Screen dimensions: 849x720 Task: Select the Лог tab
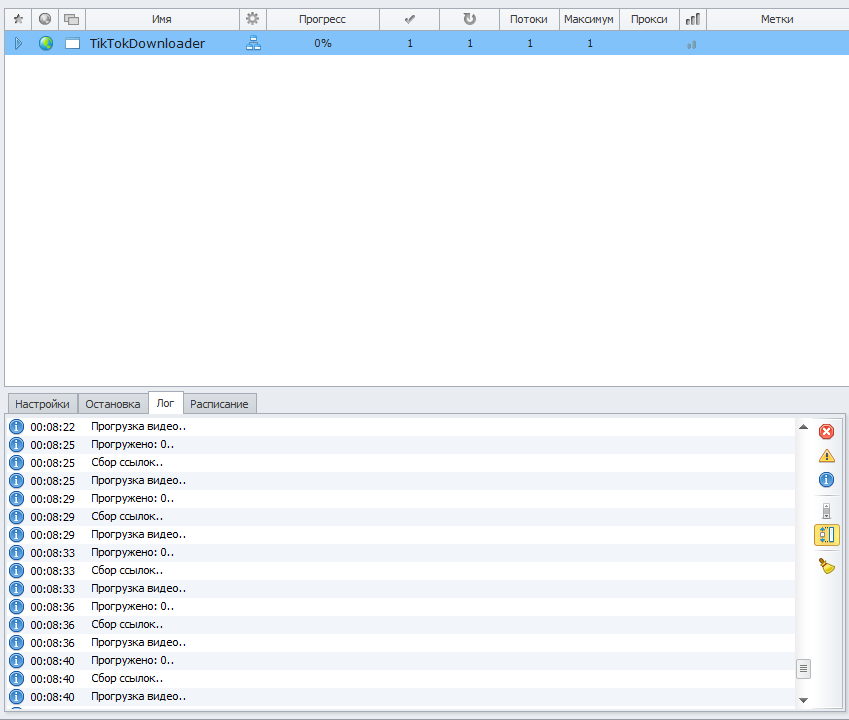point(165,403)
